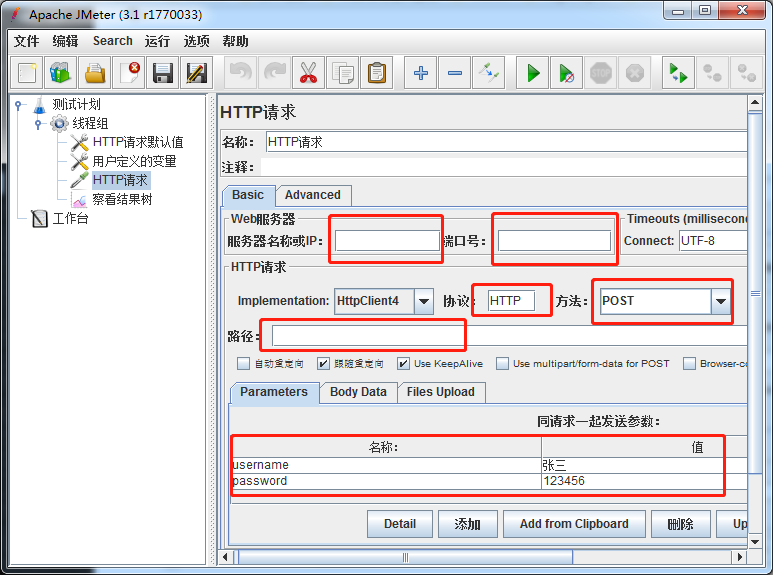
Task: Click the 路径 path input field
Action: click(510, 336)
